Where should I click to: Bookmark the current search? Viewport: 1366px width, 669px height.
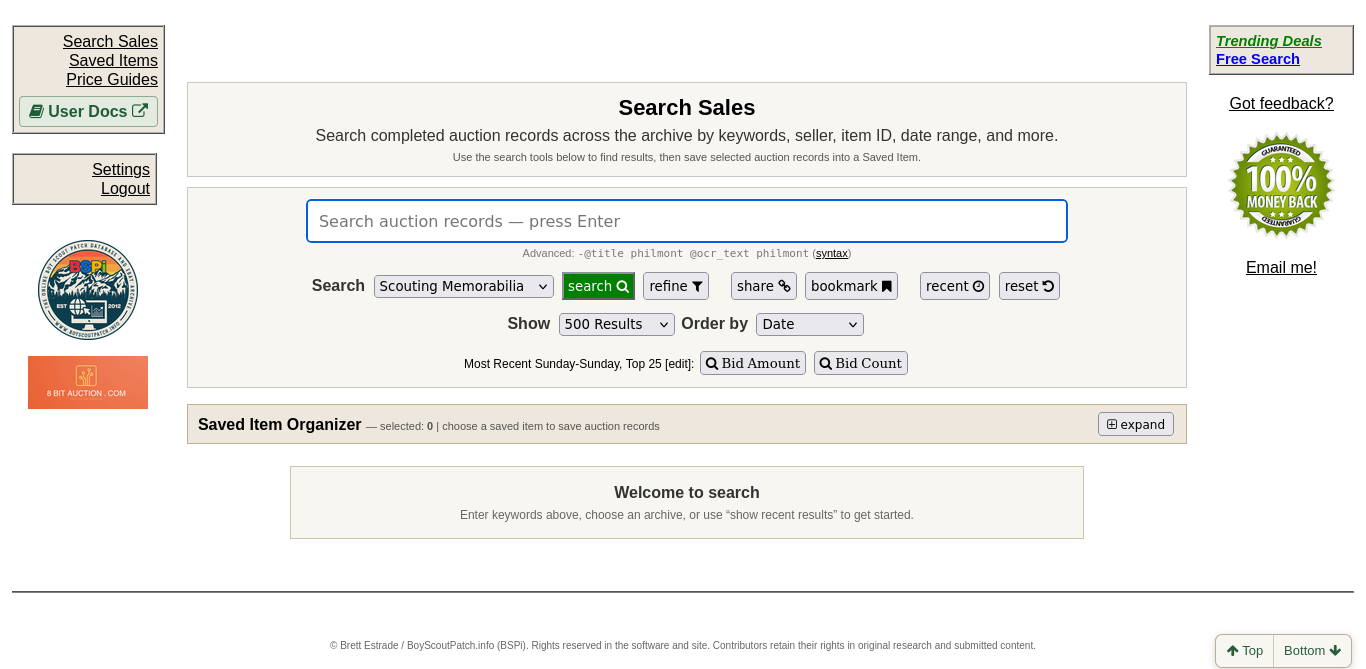pyautogui.click(x=851, y=286)
